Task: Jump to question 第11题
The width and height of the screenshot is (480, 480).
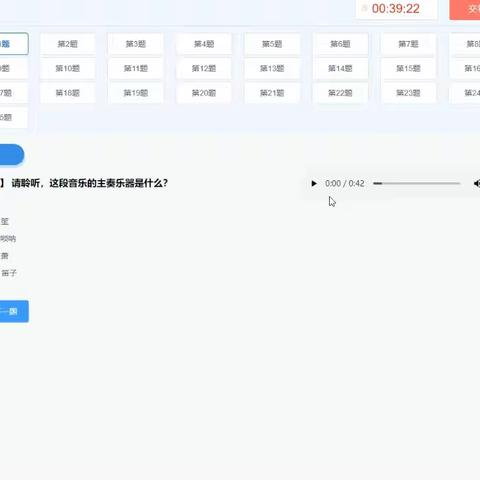Action: [x=136, y=68]
